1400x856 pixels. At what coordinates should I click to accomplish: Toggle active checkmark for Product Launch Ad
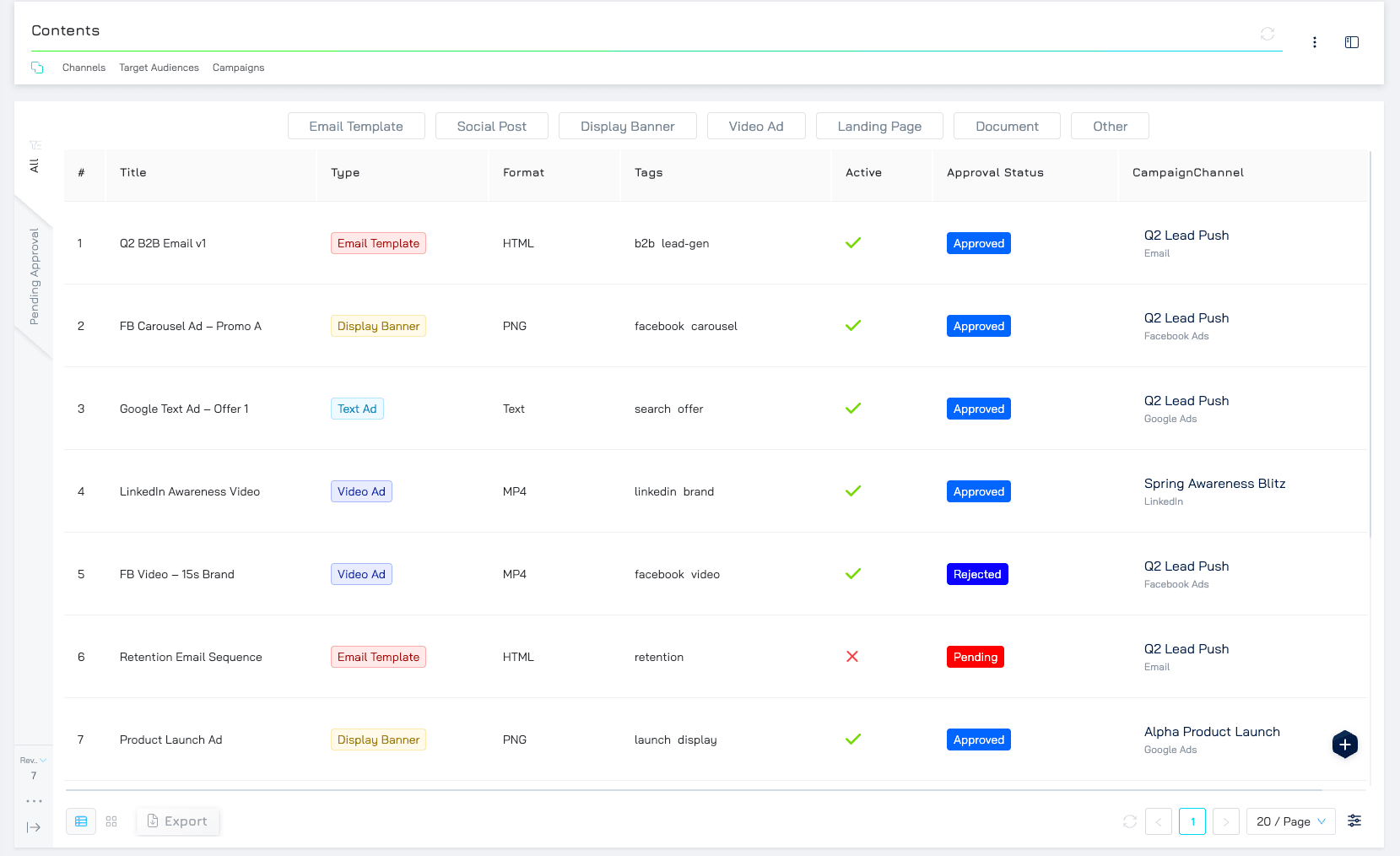point(853,740)
